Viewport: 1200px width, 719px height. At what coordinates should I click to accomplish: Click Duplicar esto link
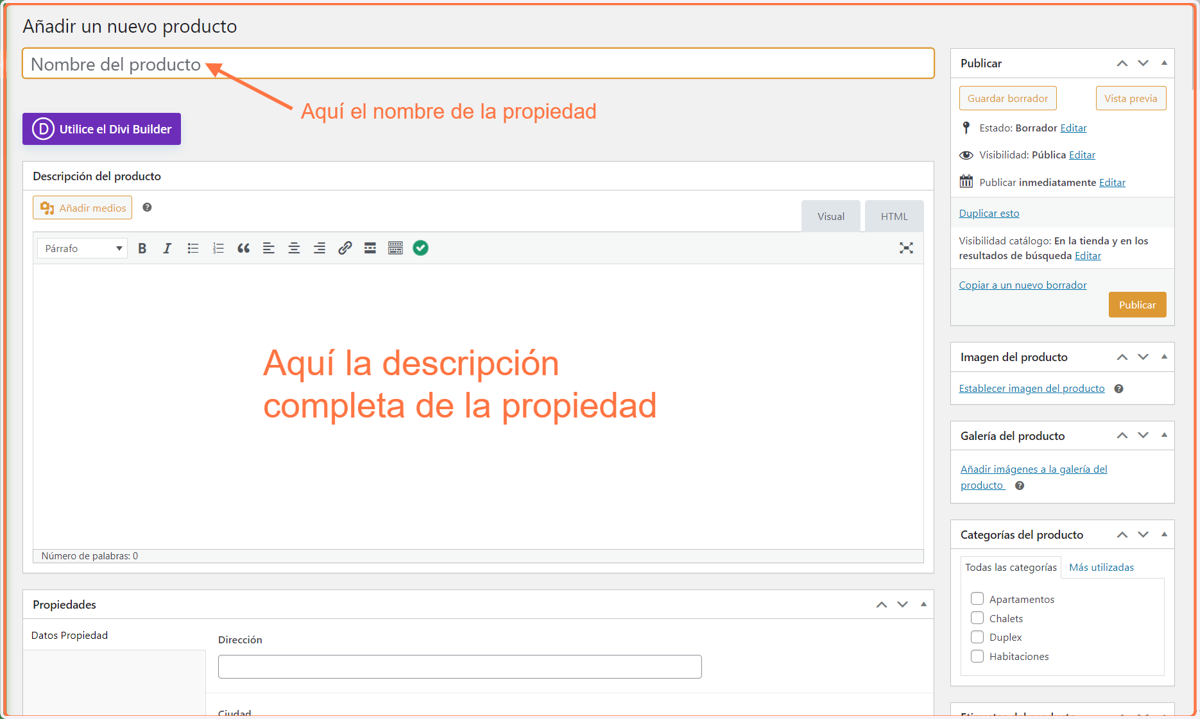[989, 213]
